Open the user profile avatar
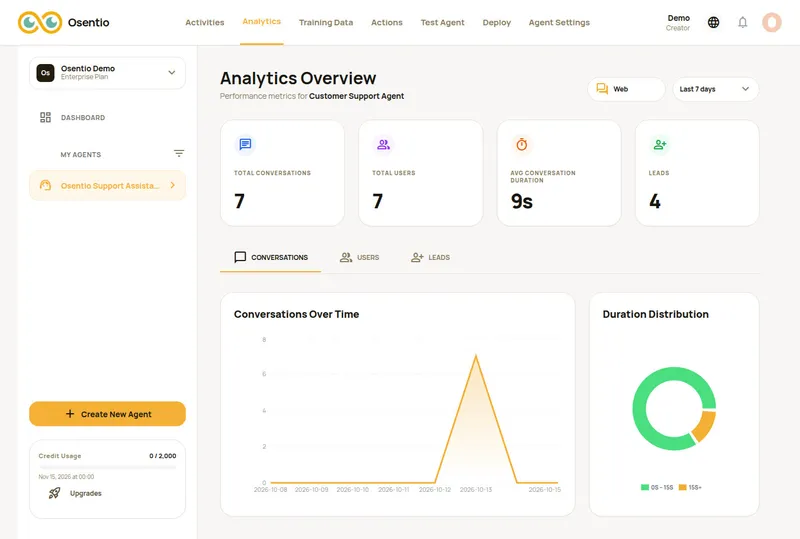The image size is (800, 539). tap(771, 22)
